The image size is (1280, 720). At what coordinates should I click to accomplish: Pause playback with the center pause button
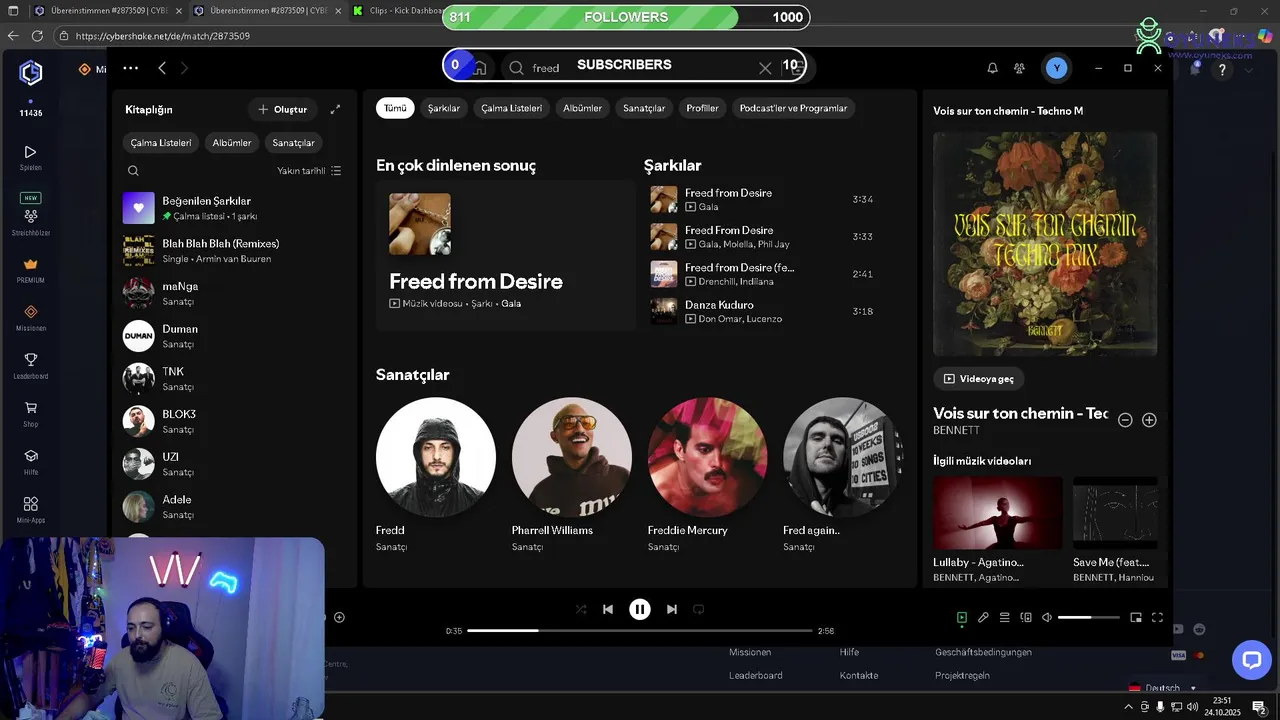click(639, 609)
